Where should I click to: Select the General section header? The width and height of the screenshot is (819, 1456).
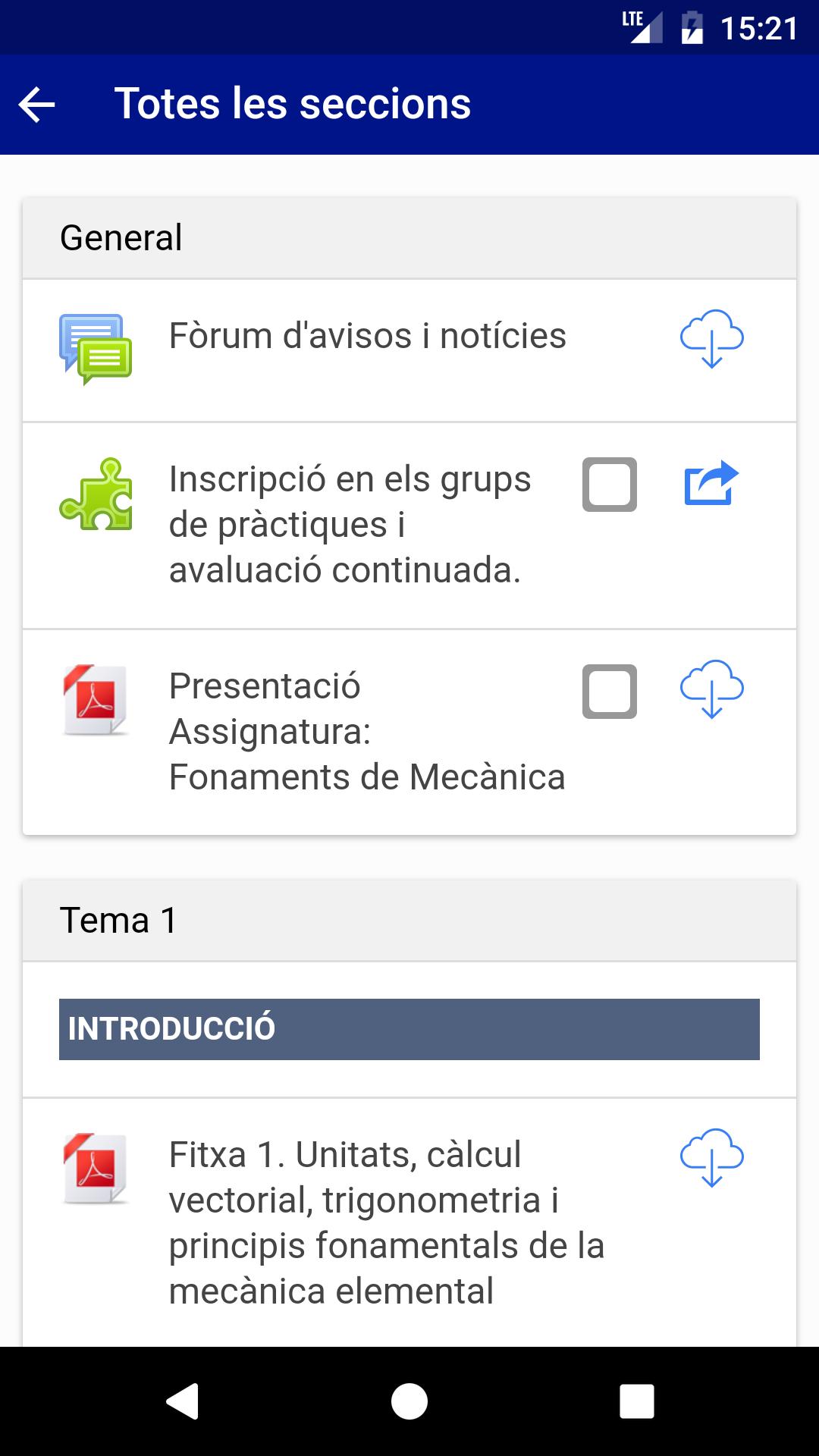409,238
